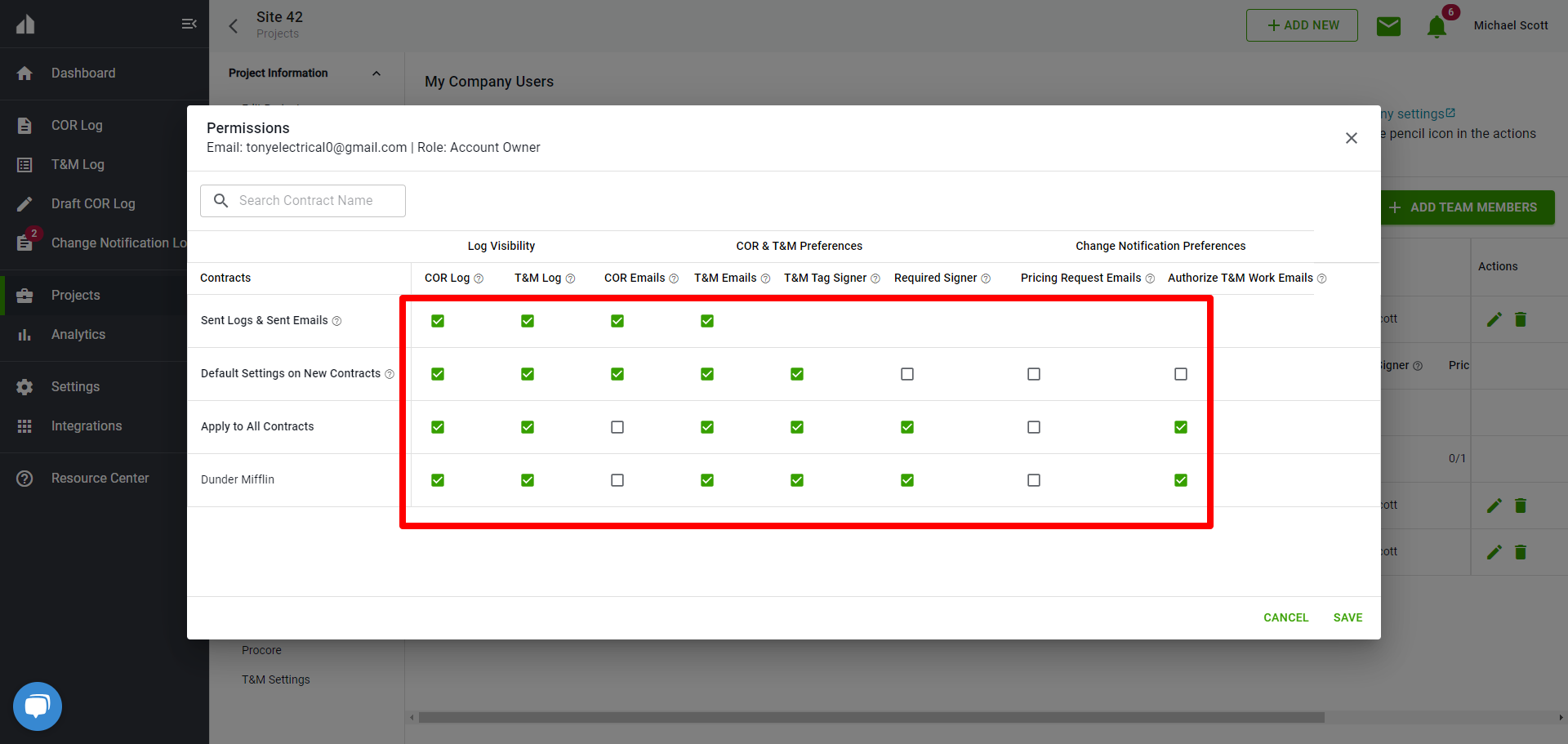Check Required Signer for Default Settings row
The image size is (1568, 744).
(907, 374)
